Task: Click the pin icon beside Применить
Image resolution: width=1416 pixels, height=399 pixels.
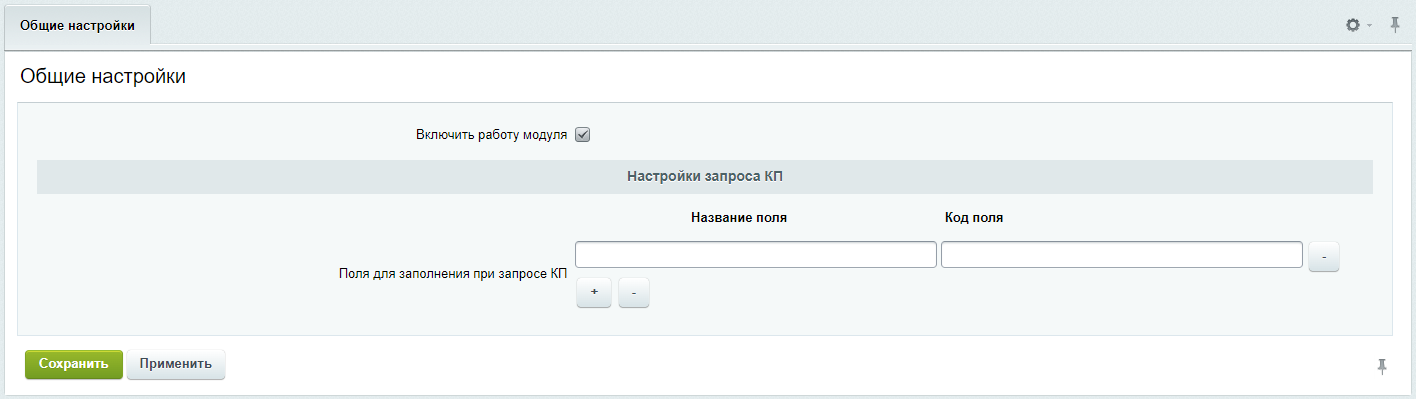Action: [x=1382, y=366]
